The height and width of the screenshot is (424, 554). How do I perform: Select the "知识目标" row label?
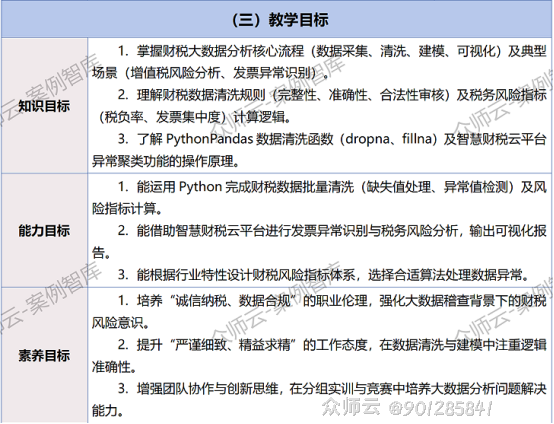click(x=44, y=106)
